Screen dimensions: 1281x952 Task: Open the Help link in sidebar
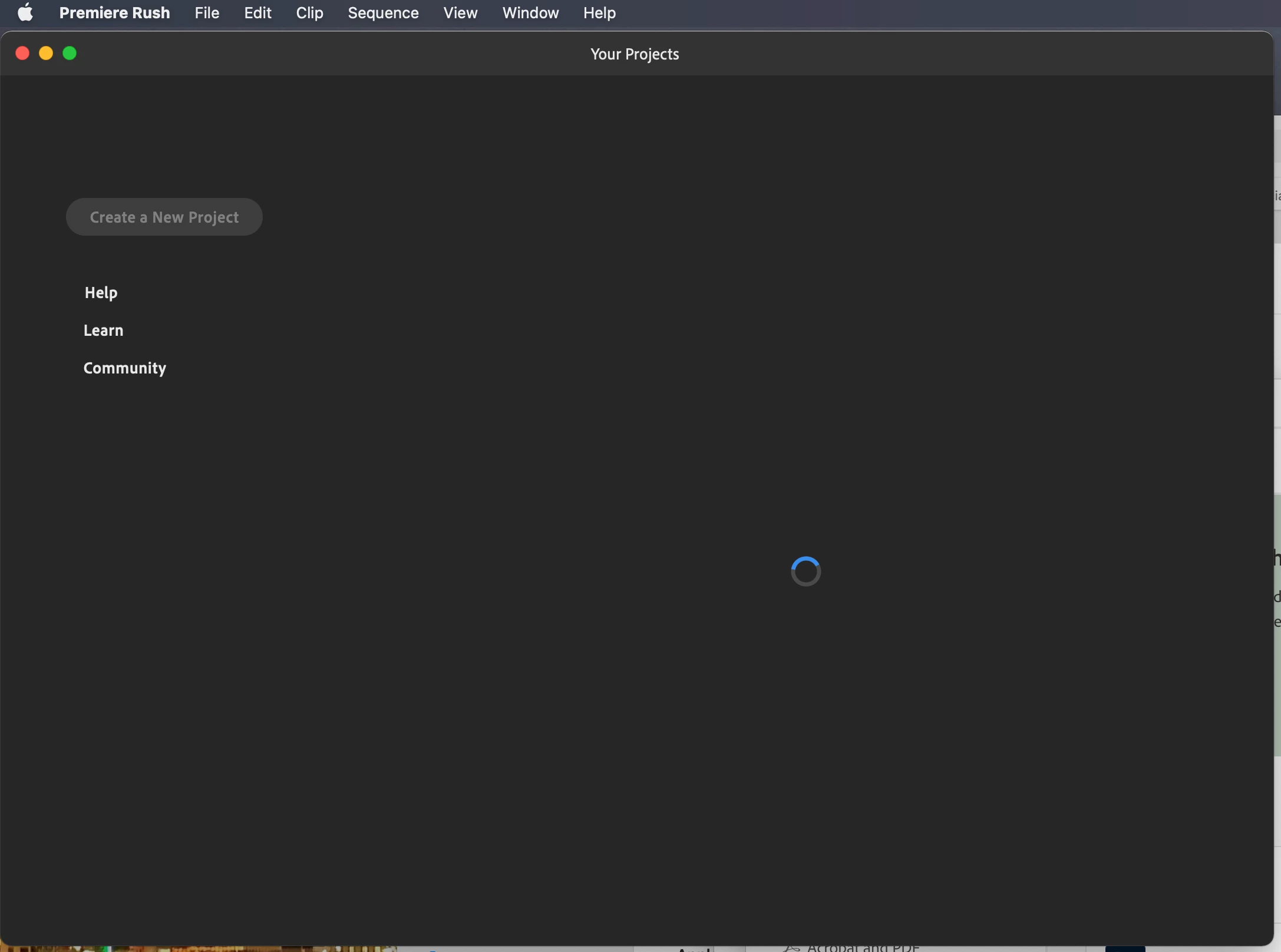[x=101, y=293]
